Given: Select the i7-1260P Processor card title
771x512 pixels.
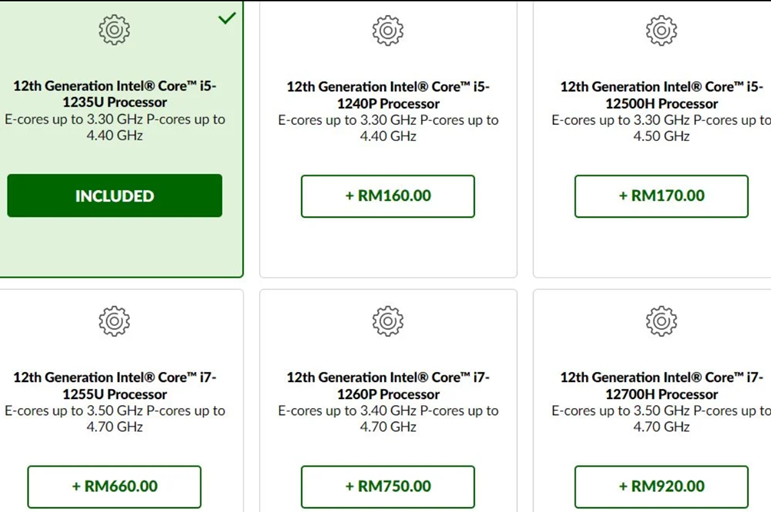Looking at the screenshot, I should [x=388, y=386].
